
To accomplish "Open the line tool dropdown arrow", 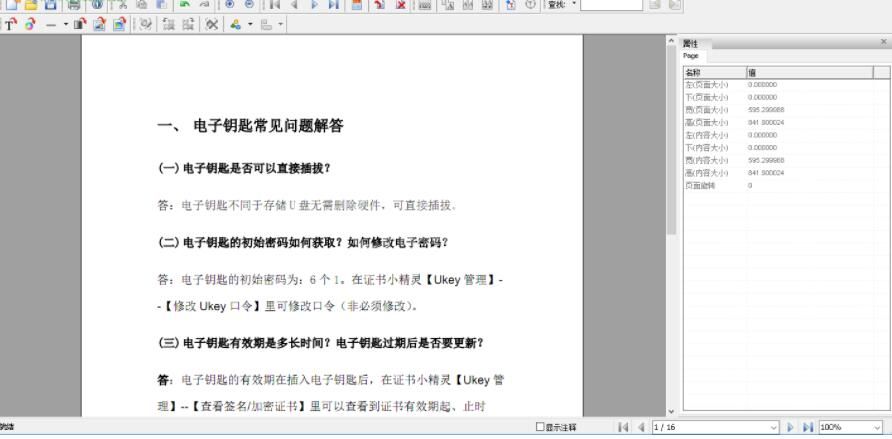I will coord(66,24).
